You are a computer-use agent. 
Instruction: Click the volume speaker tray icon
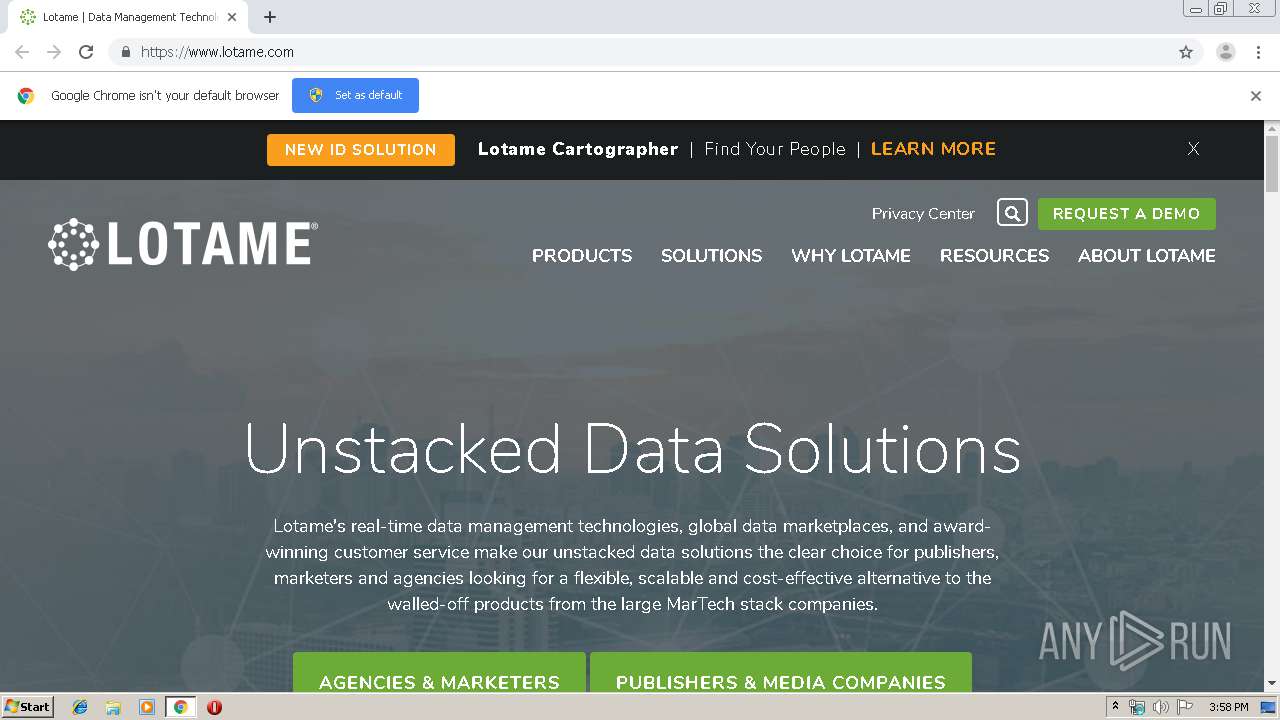tap(1160, 707)
